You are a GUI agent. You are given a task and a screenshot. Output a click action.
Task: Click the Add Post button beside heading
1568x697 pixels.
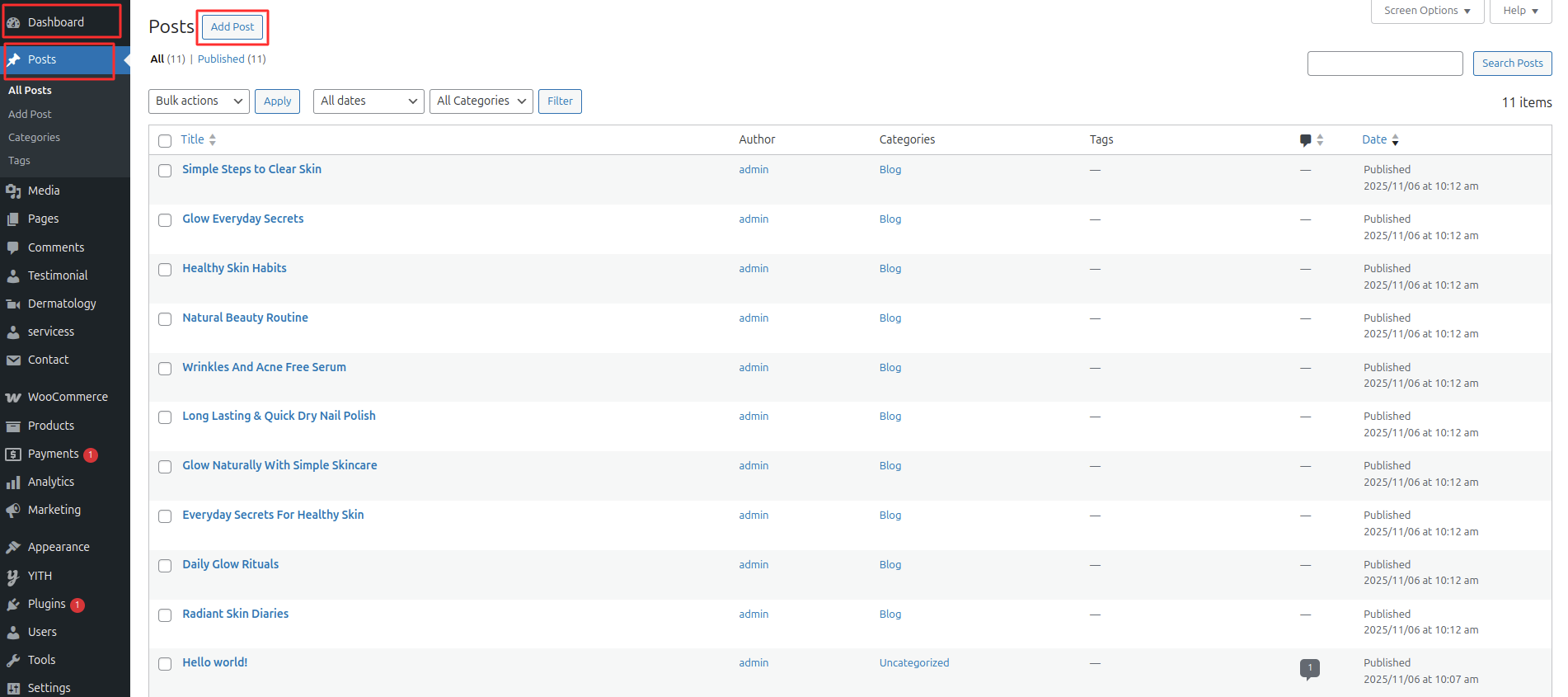tap(232, 26)
